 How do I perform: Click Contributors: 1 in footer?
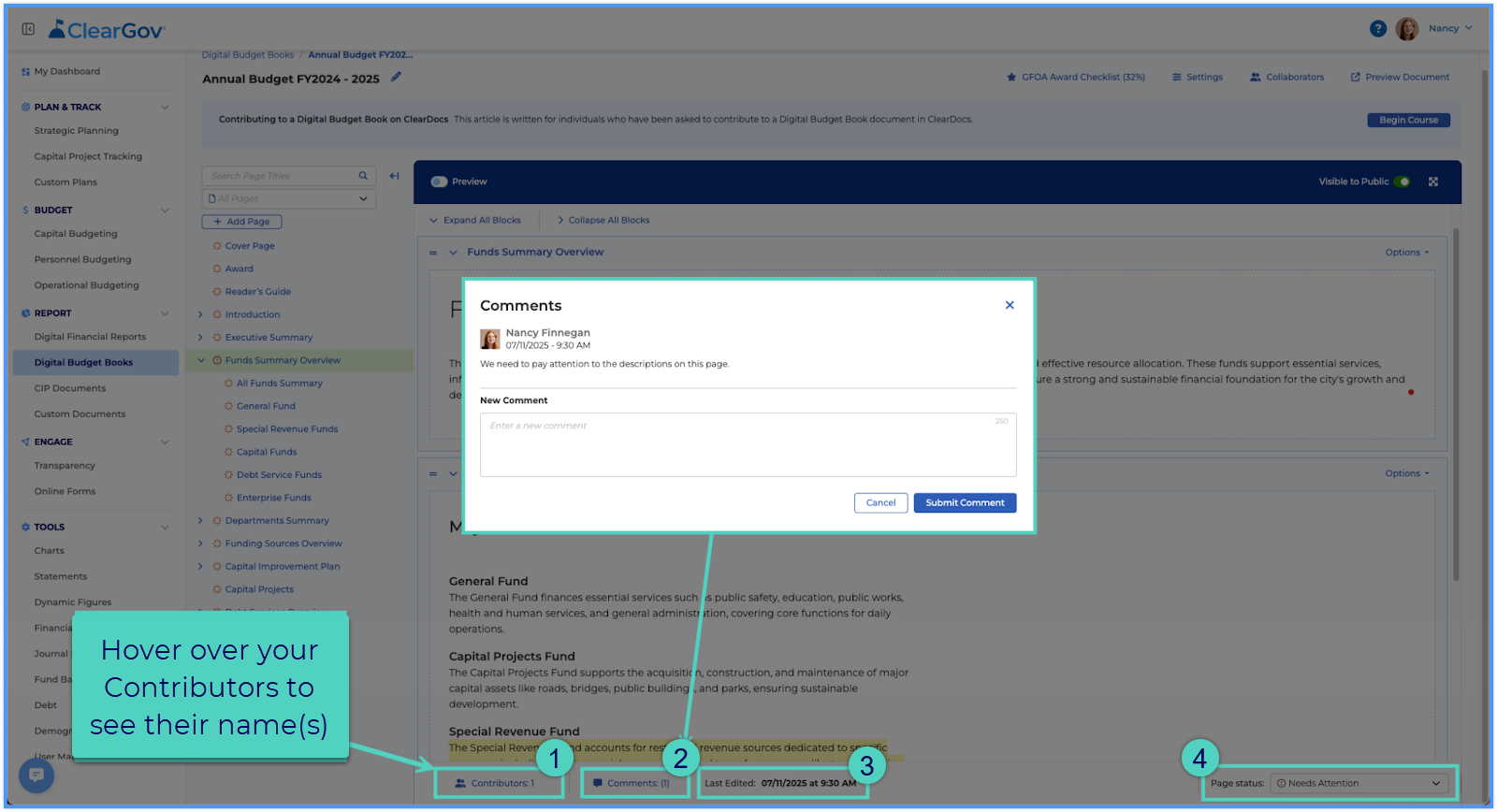point(495,783)
